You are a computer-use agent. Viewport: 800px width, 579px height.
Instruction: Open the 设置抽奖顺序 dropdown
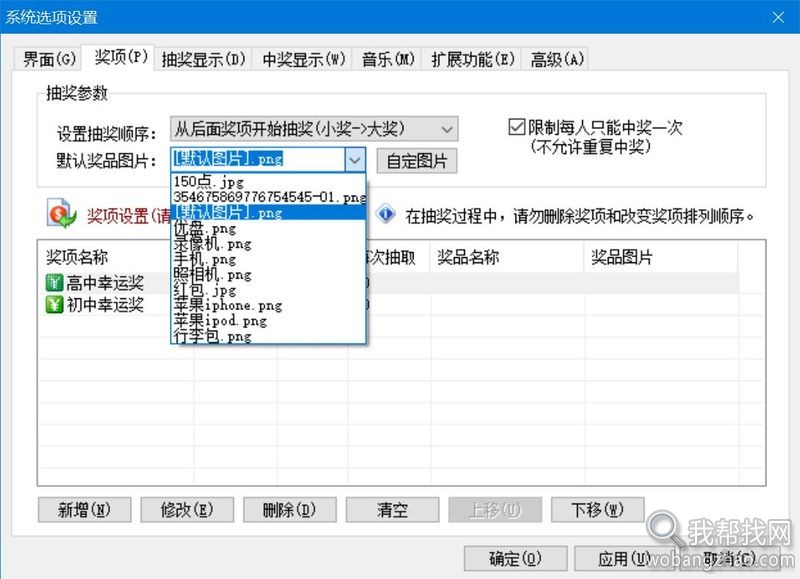(444, 128)
